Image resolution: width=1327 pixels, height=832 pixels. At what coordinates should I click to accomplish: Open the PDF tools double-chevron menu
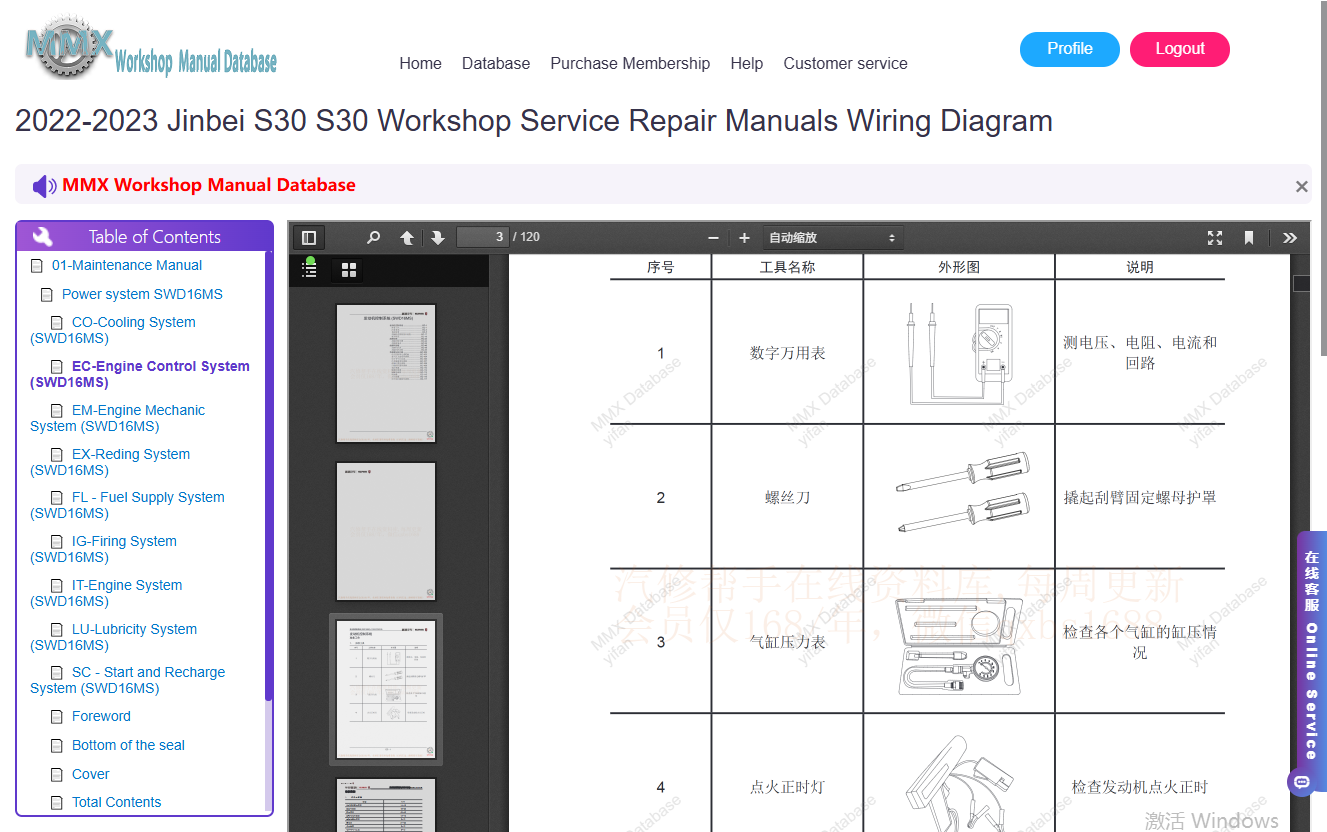tap(1290, 238)
